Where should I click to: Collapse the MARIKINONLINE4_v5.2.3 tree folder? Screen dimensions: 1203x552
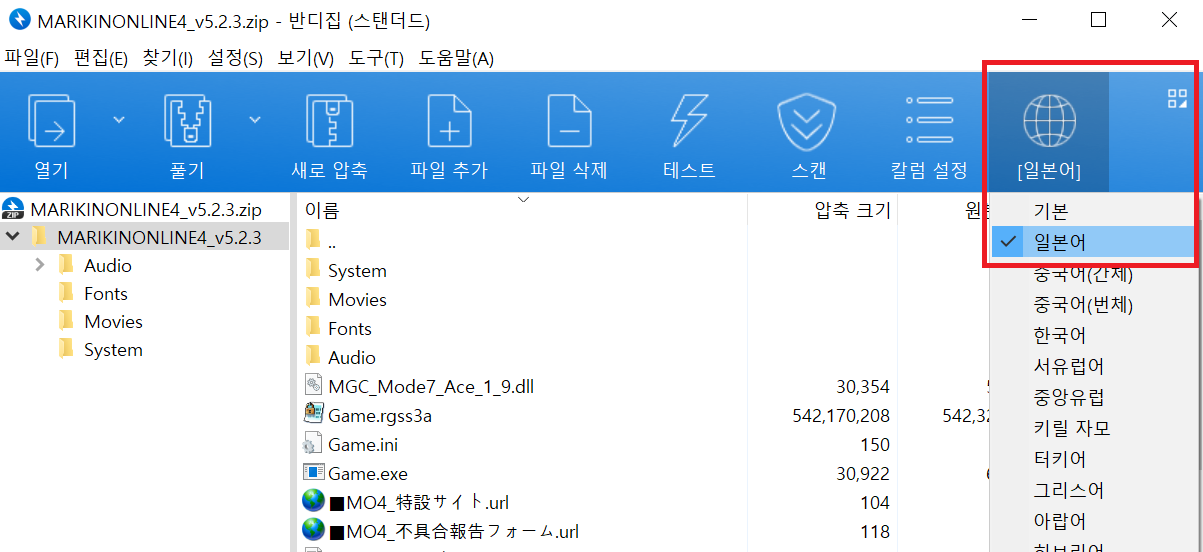[x=12, y=237]
